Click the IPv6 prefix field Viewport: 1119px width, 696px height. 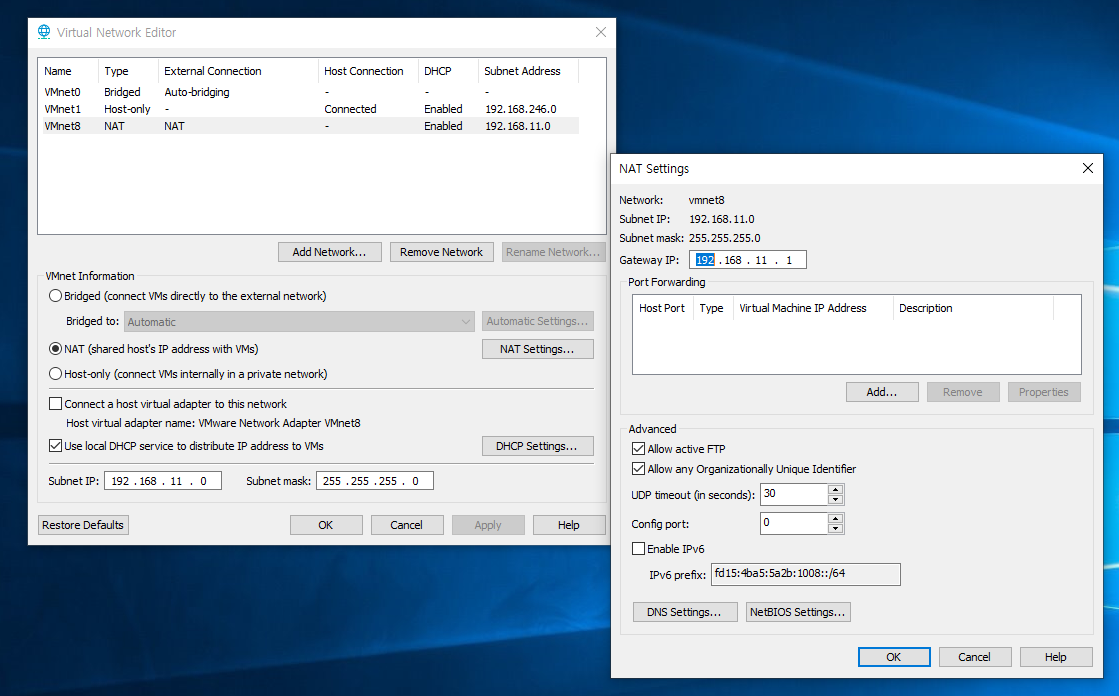coord(806,574)
